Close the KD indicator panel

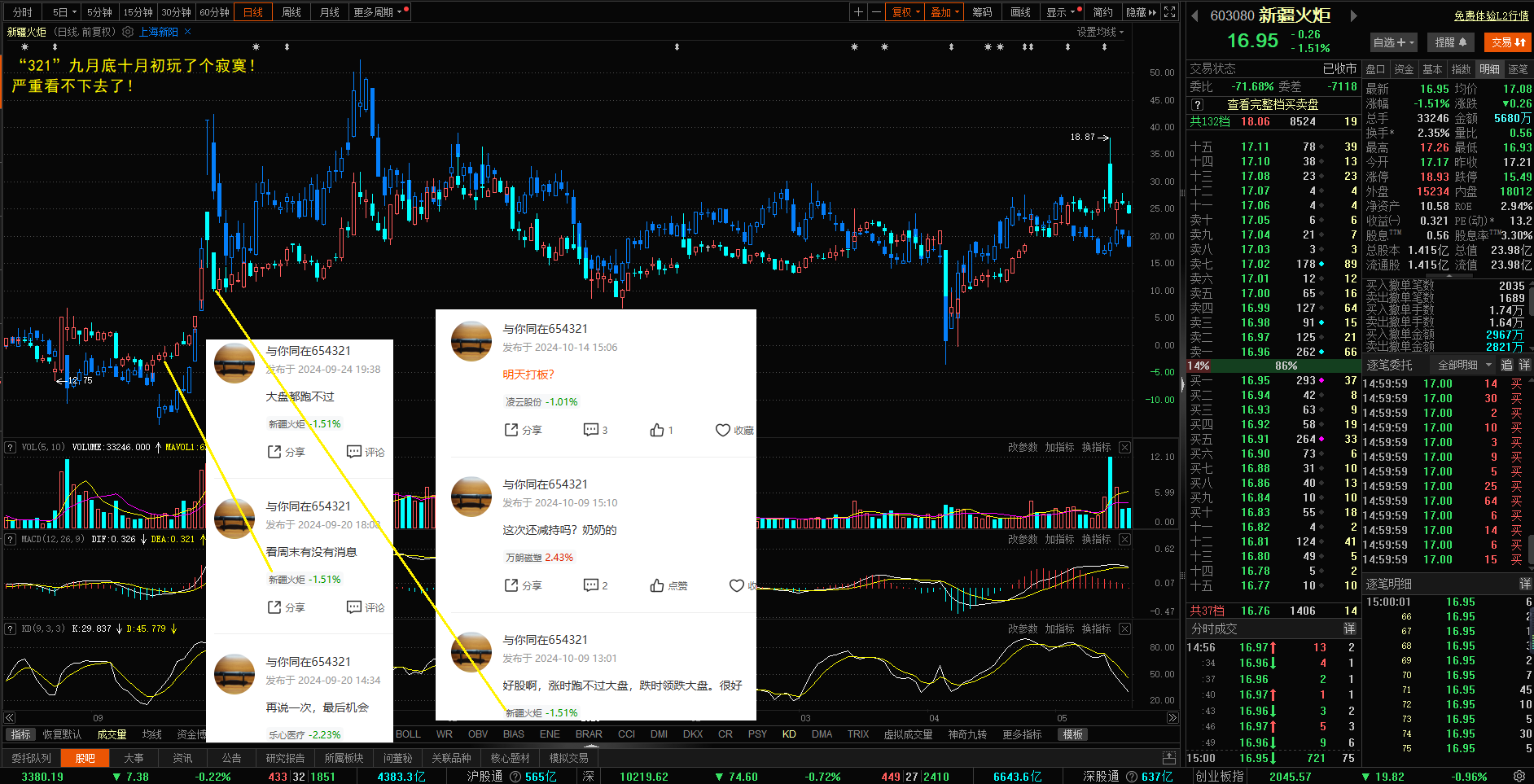pos(1124,629)
